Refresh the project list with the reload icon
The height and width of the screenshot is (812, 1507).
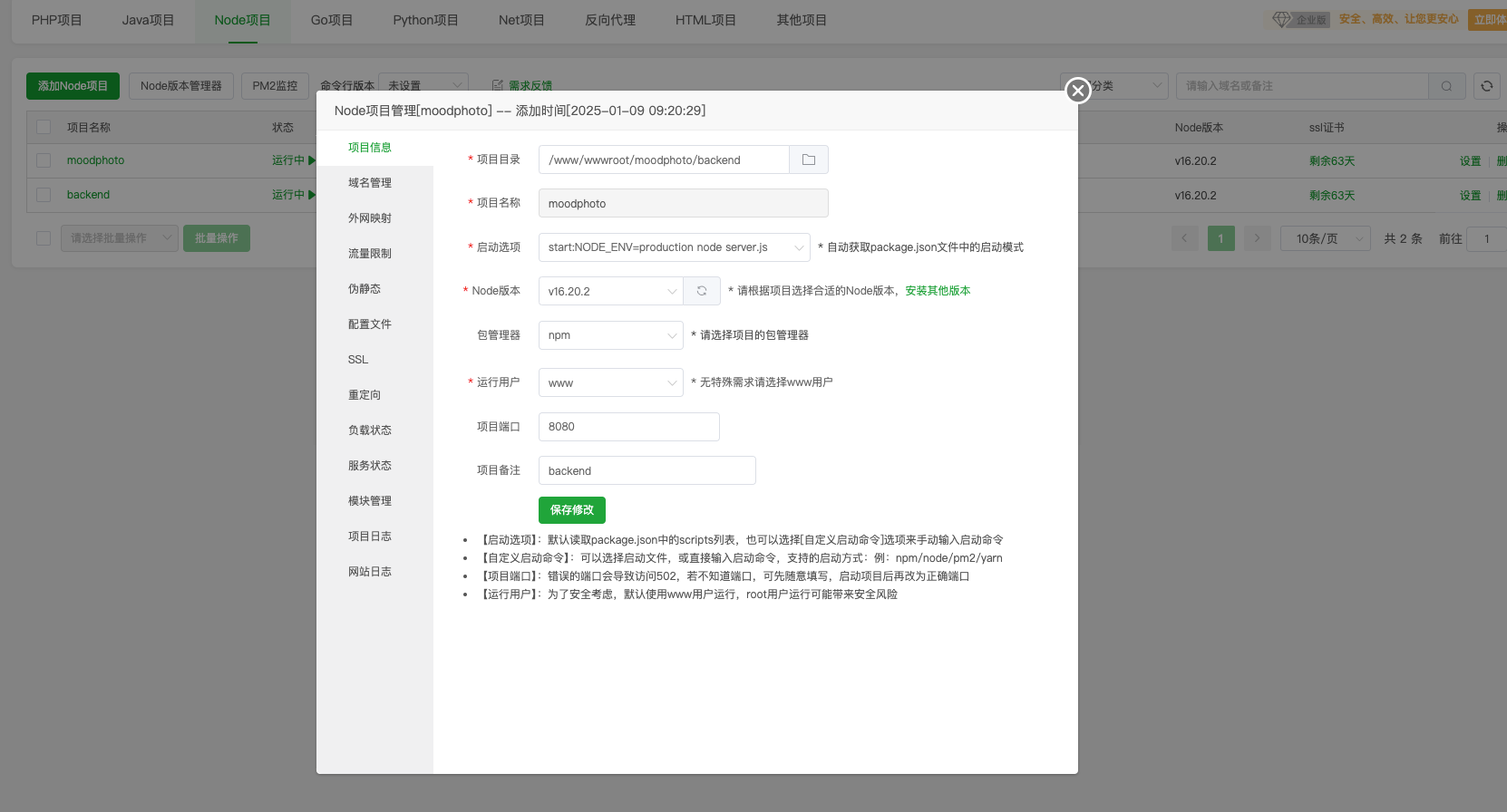pos(1487,86)
